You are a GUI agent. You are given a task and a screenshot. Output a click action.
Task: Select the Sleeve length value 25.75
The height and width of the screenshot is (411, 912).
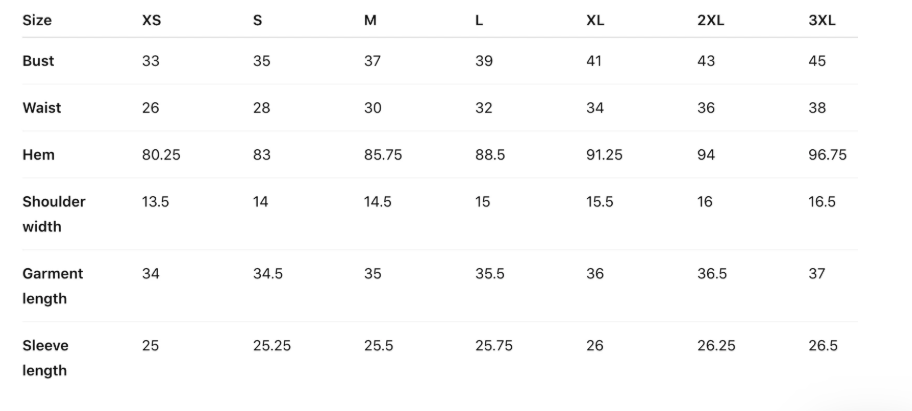(493, 345)
